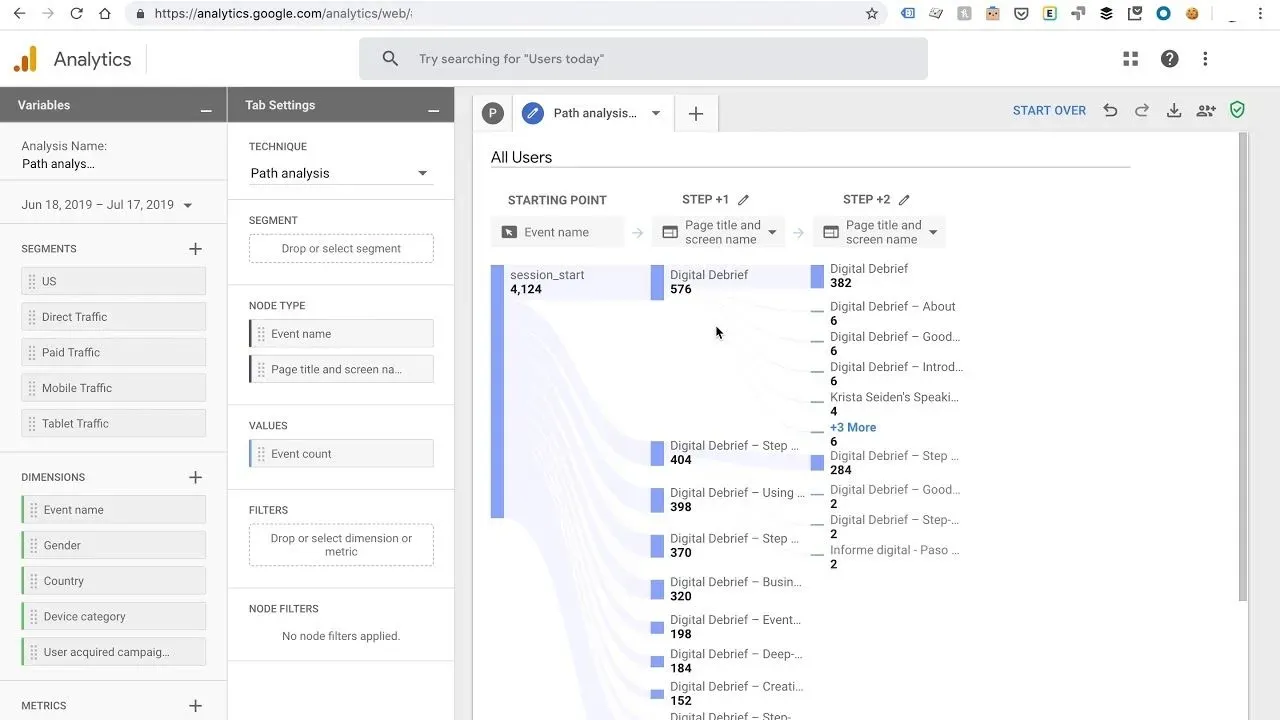Open the Technique Path analysis dropdown
This screenshot has width=1280, height=720.
(x=341, y=173)
